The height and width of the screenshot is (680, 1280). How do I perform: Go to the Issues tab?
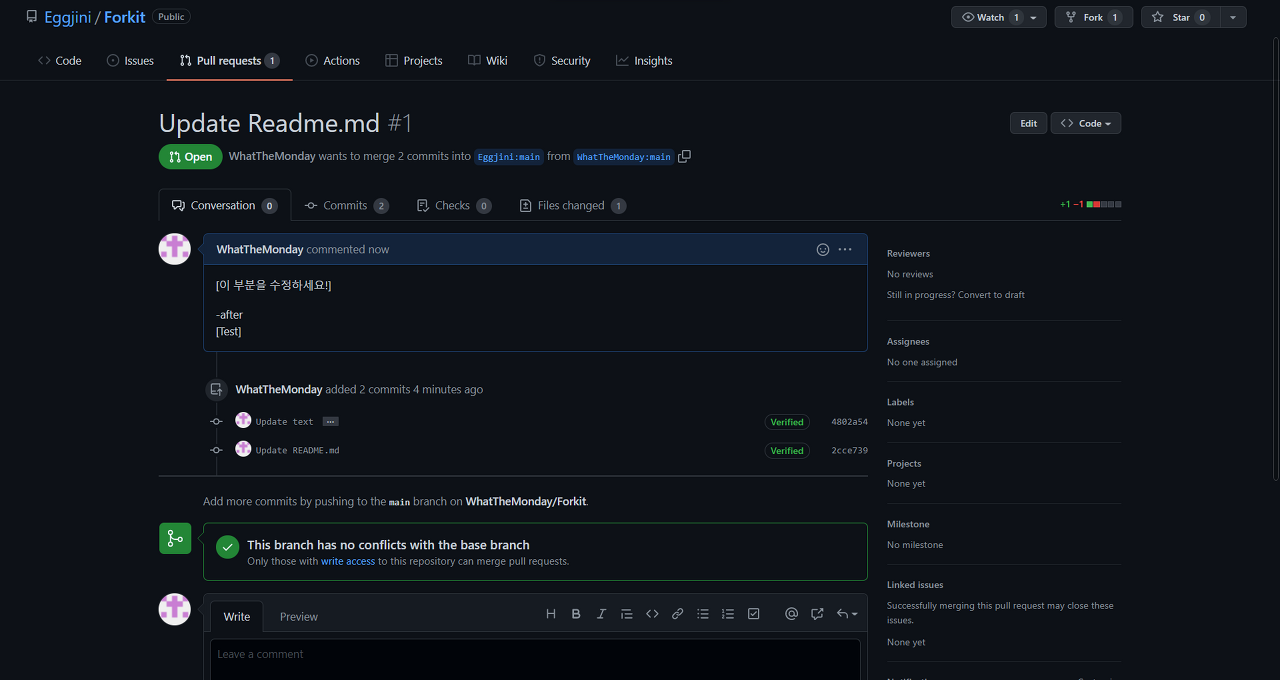pos(130,61)
